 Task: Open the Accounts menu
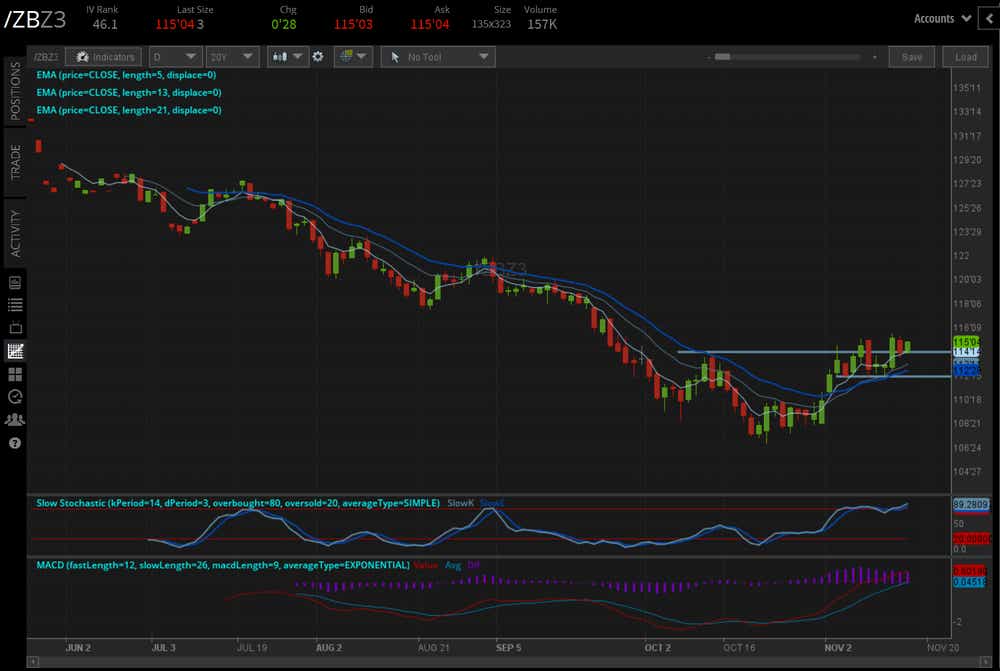coord(942,18)
